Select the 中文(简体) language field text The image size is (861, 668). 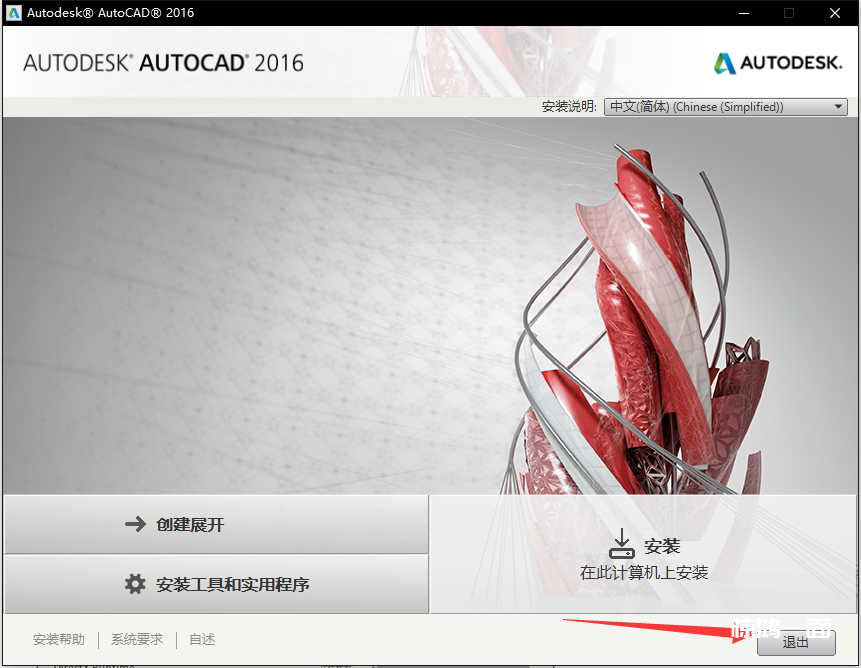pyautogui.click(x=697, y=107)
